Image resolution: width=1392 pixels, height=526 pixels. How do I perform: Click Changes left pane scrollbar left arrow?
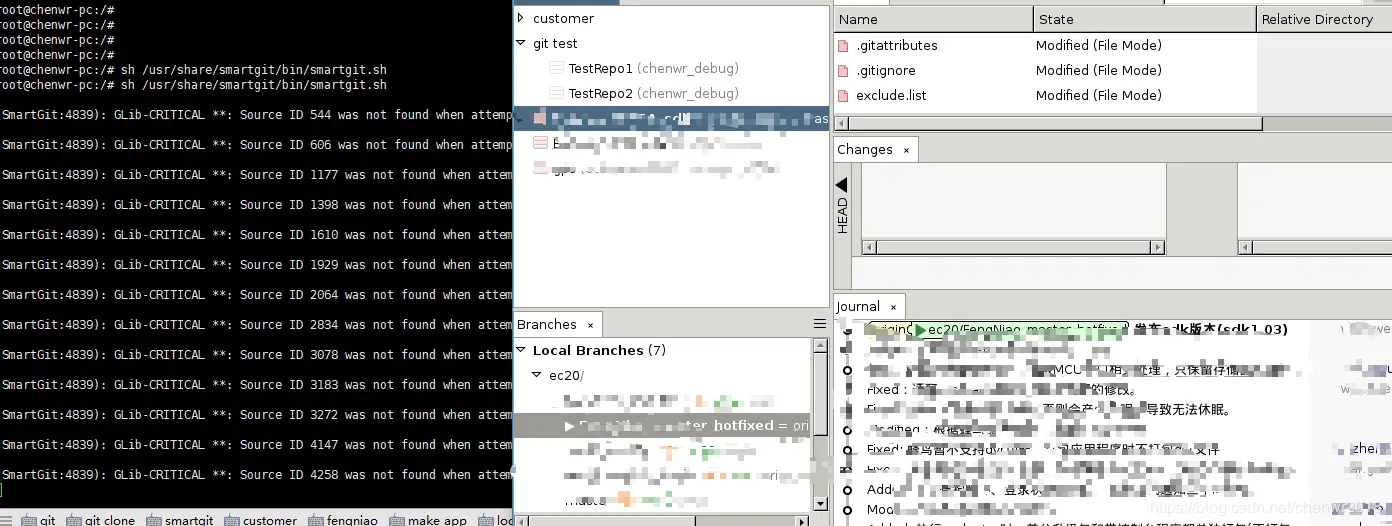point(869,247)
